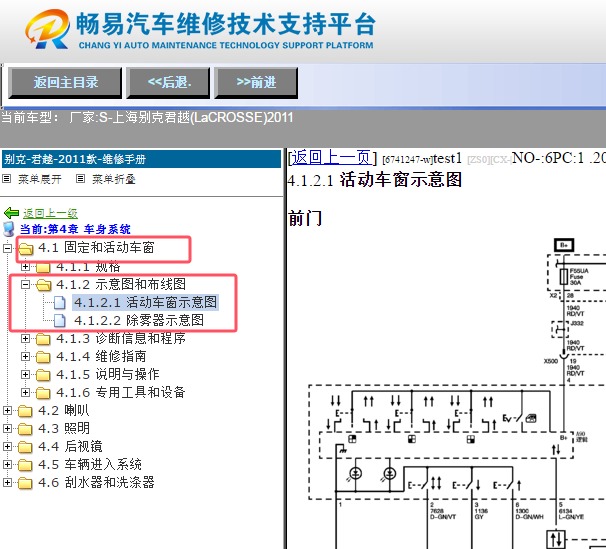
Task: Click the open folder icon for 4.1.2
Action: (43, 285)
